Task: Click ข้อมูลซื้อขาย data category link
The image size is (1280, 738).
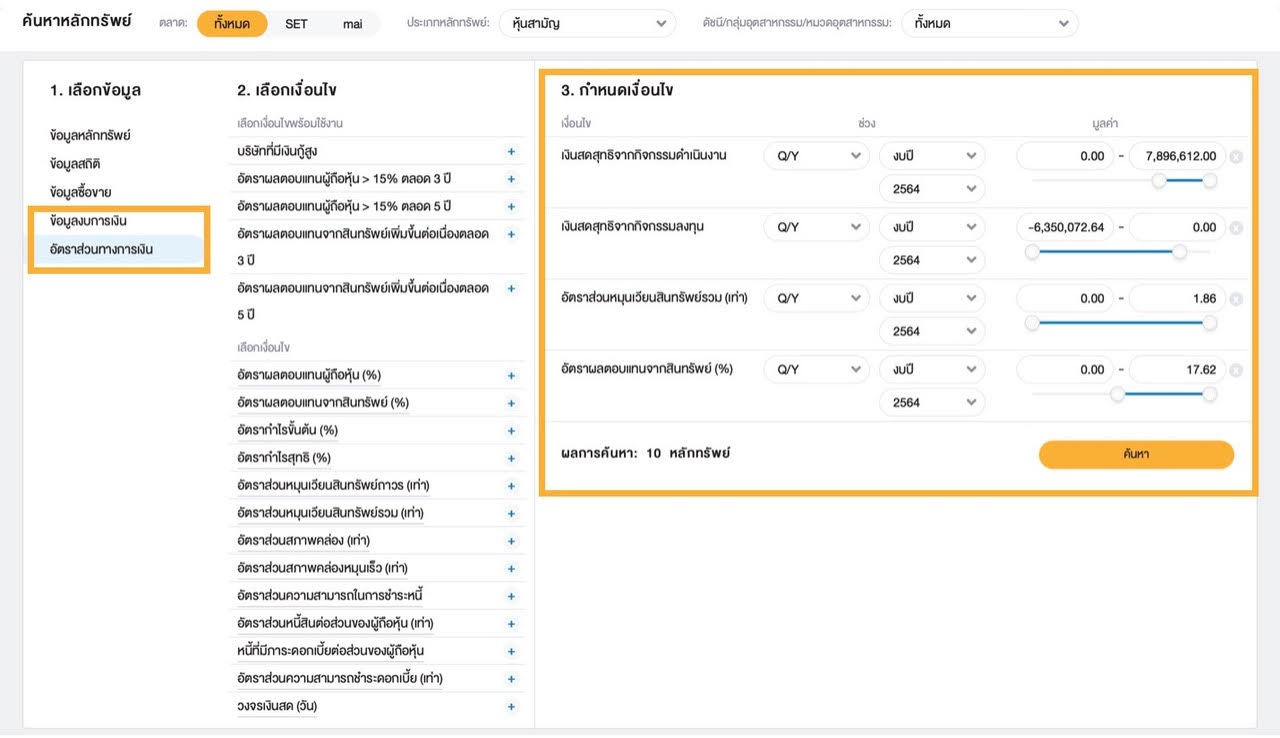Action: tap(80, 192)
